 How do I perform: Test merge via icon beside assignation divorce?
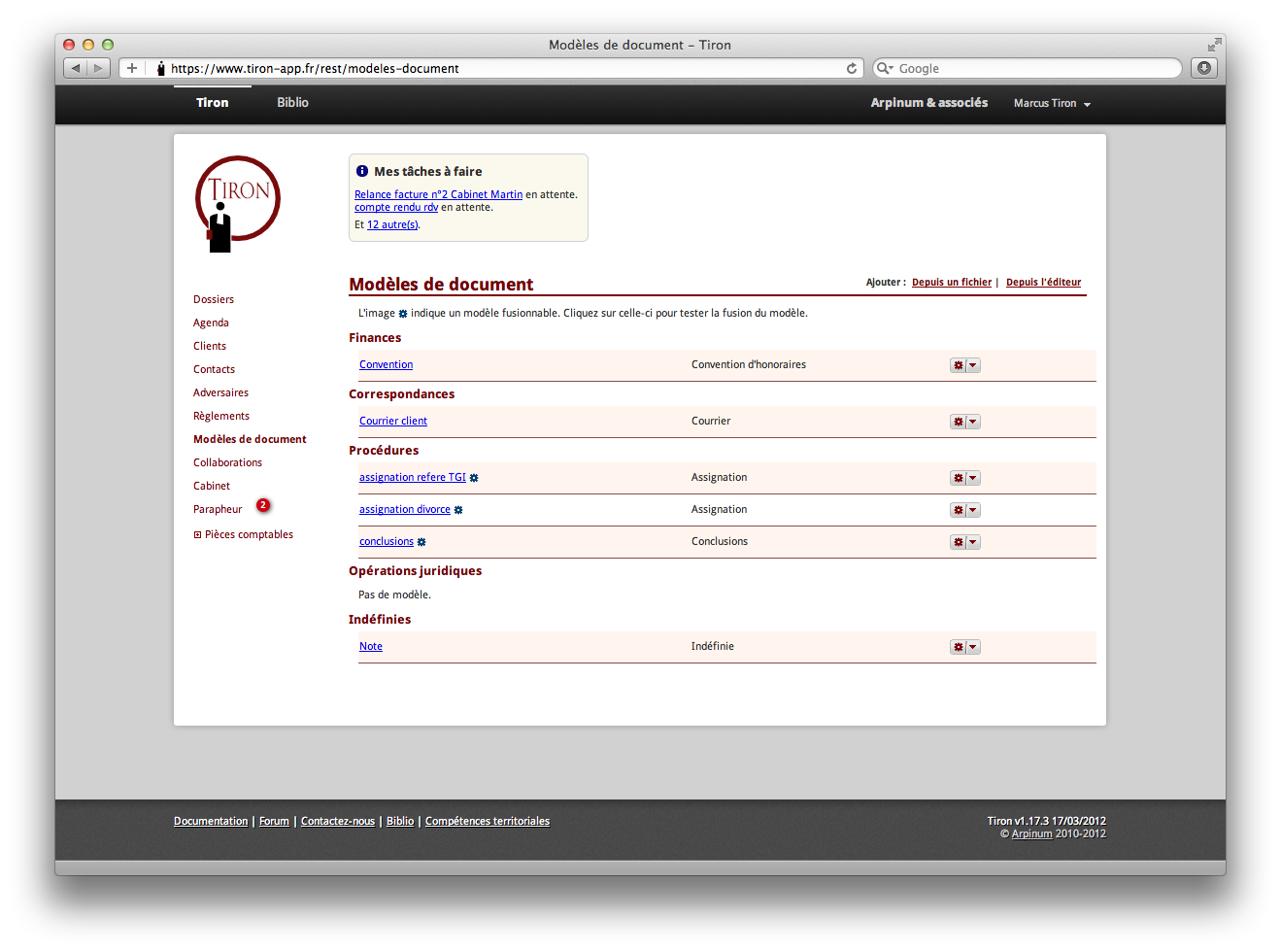pyautogui.click(x=458, y=510)
